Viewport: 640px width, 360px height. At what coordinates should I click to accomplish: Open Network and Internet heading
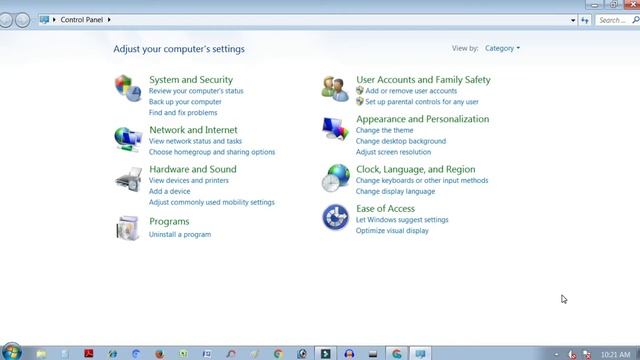tap(193, 130)
